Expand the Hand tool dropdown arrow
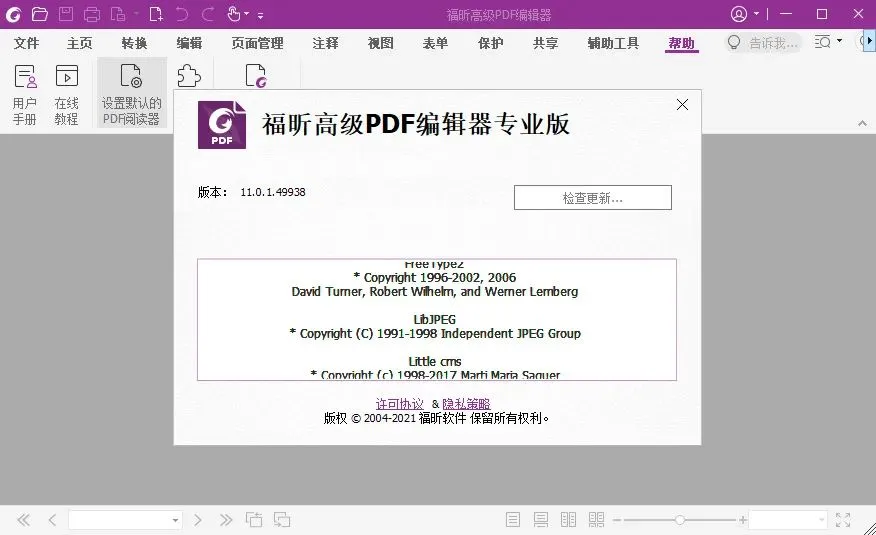 pyautogui.click(x=246, y=15)
